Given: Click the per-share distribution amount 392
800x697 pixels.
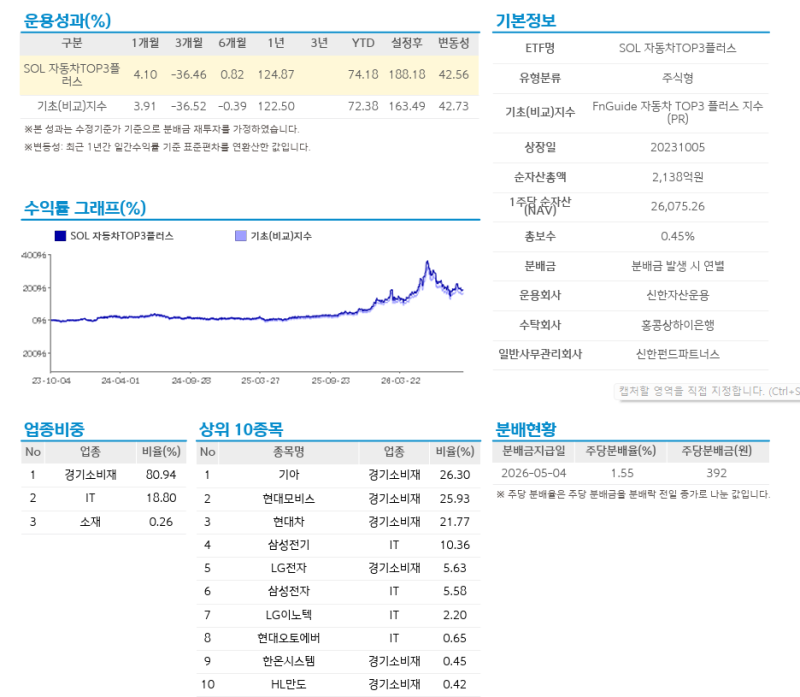Looking at the screenshot, I should [x=716, y=473].
